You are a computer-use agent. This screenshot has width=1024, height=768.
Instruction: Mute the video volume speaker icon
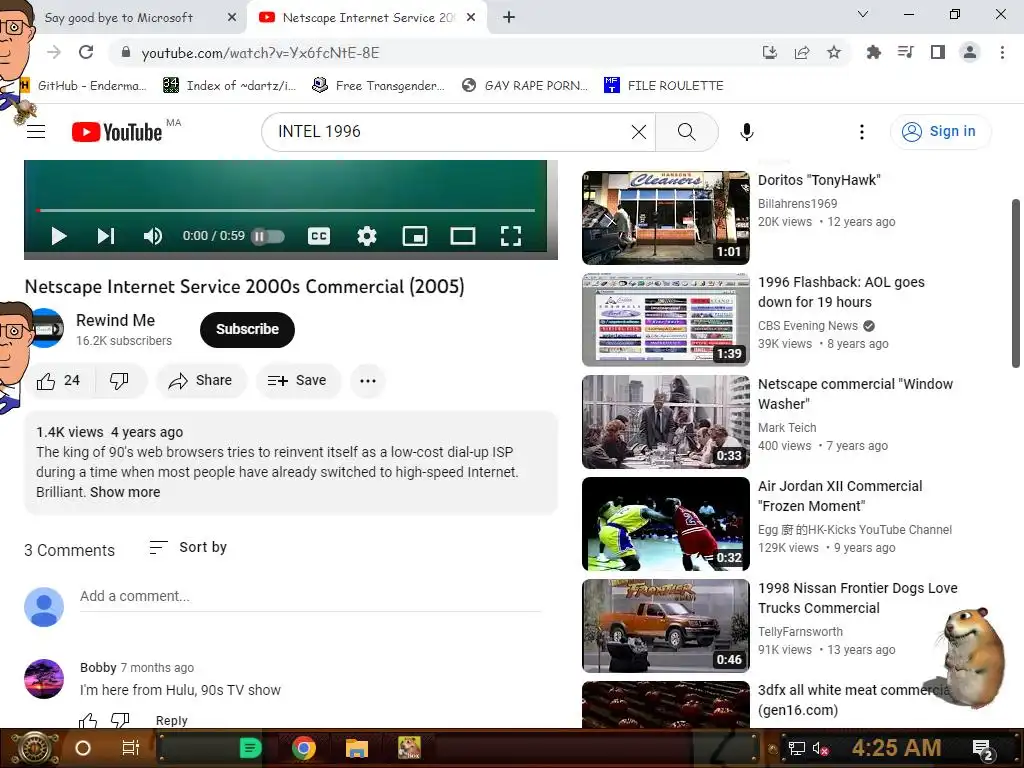[152, 236]
